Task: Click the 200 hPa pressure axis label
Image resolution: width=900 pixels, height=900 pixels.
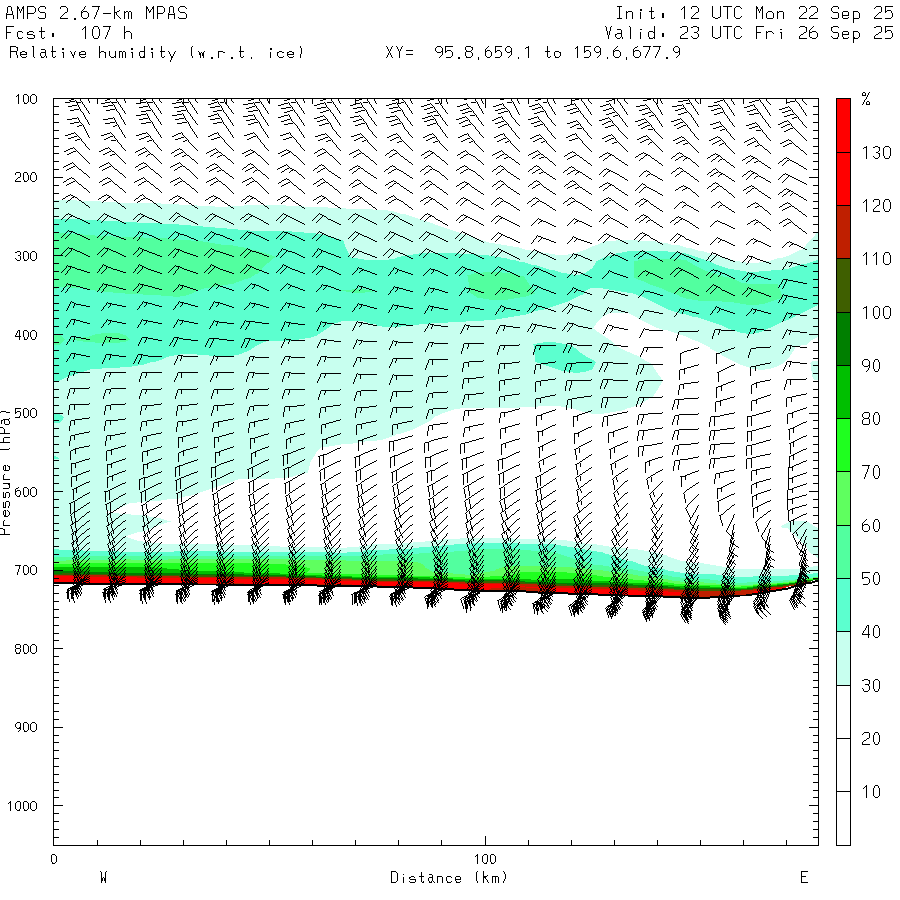Action: pyautogui.click(x=26, y=177)
